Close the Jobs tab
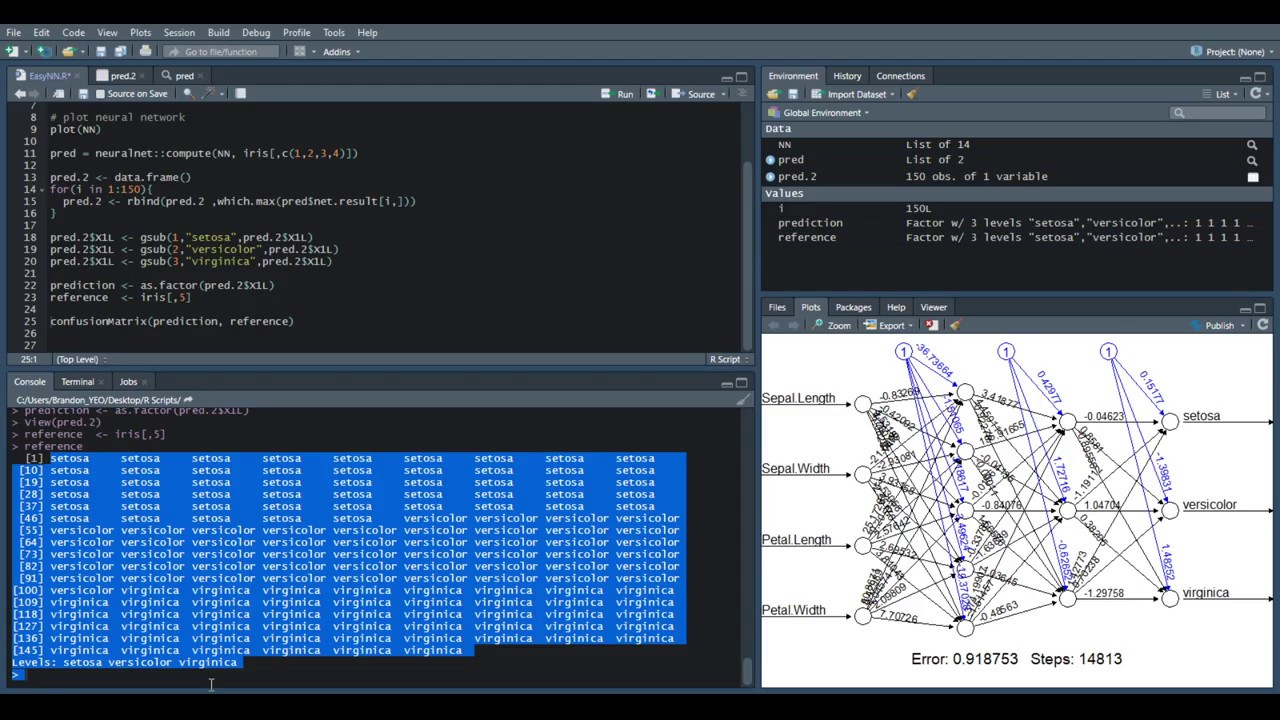The width and height of the screenshot is (1280, 720). tap(144, 382)
